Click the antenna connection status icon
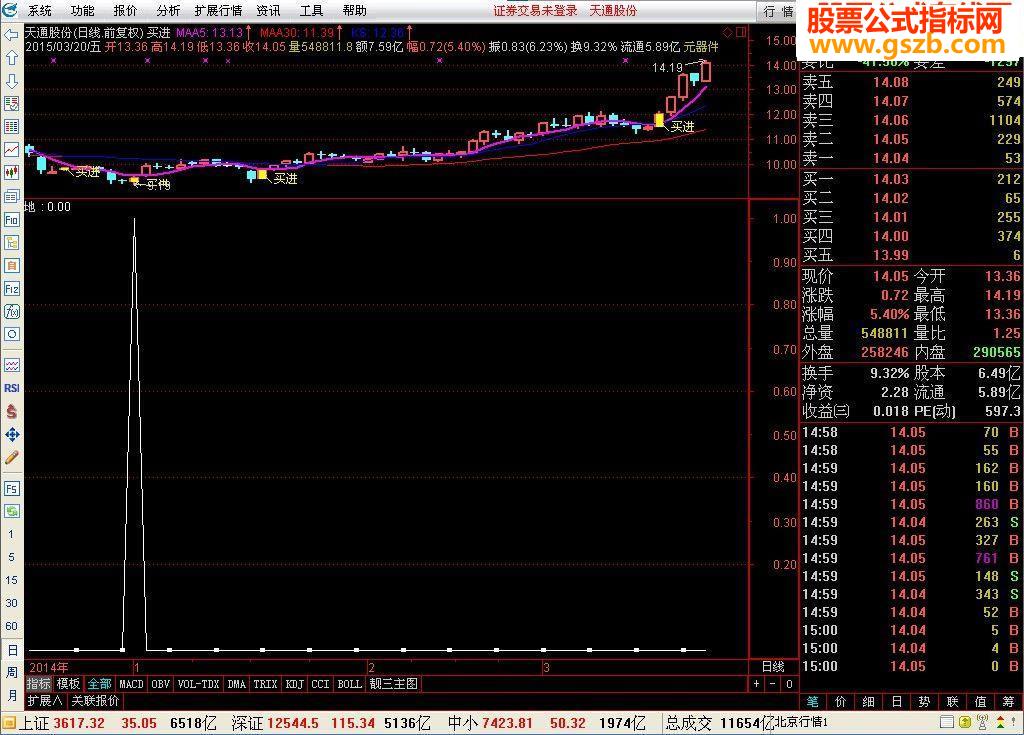Viewport: 1024px width, 735px height. click(982, 723)
